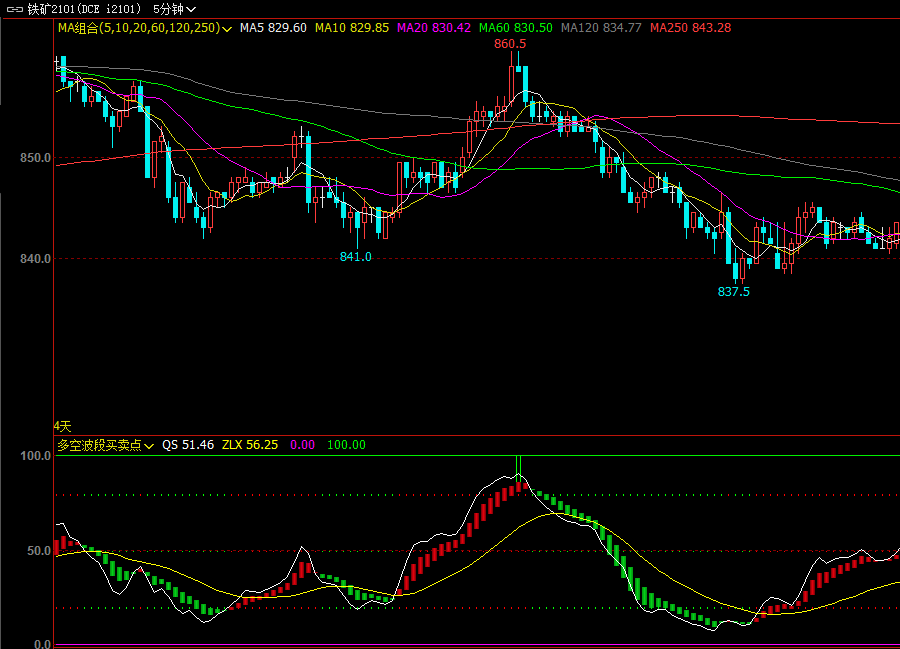Image resolution: width=900 pixels, height=649 pixels.
Task: Click the green 100.00 indicator value
Action: pyautogui.click(x=346, y=445)
